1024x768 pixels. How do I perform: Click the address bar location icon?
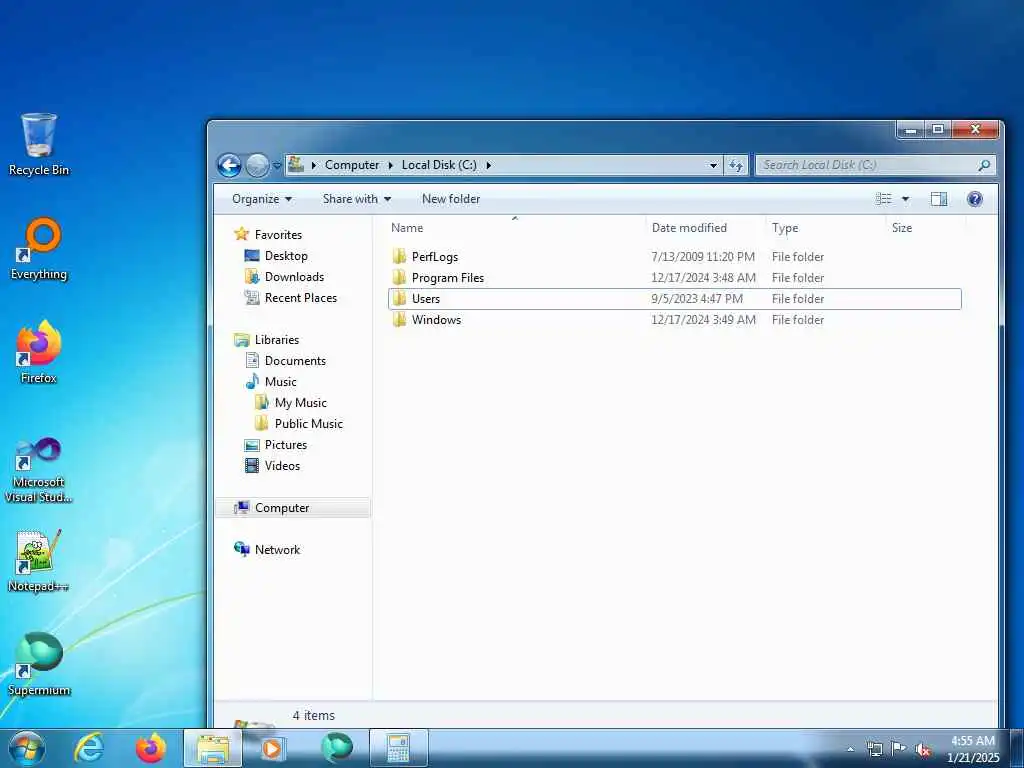tap(296, 165)
